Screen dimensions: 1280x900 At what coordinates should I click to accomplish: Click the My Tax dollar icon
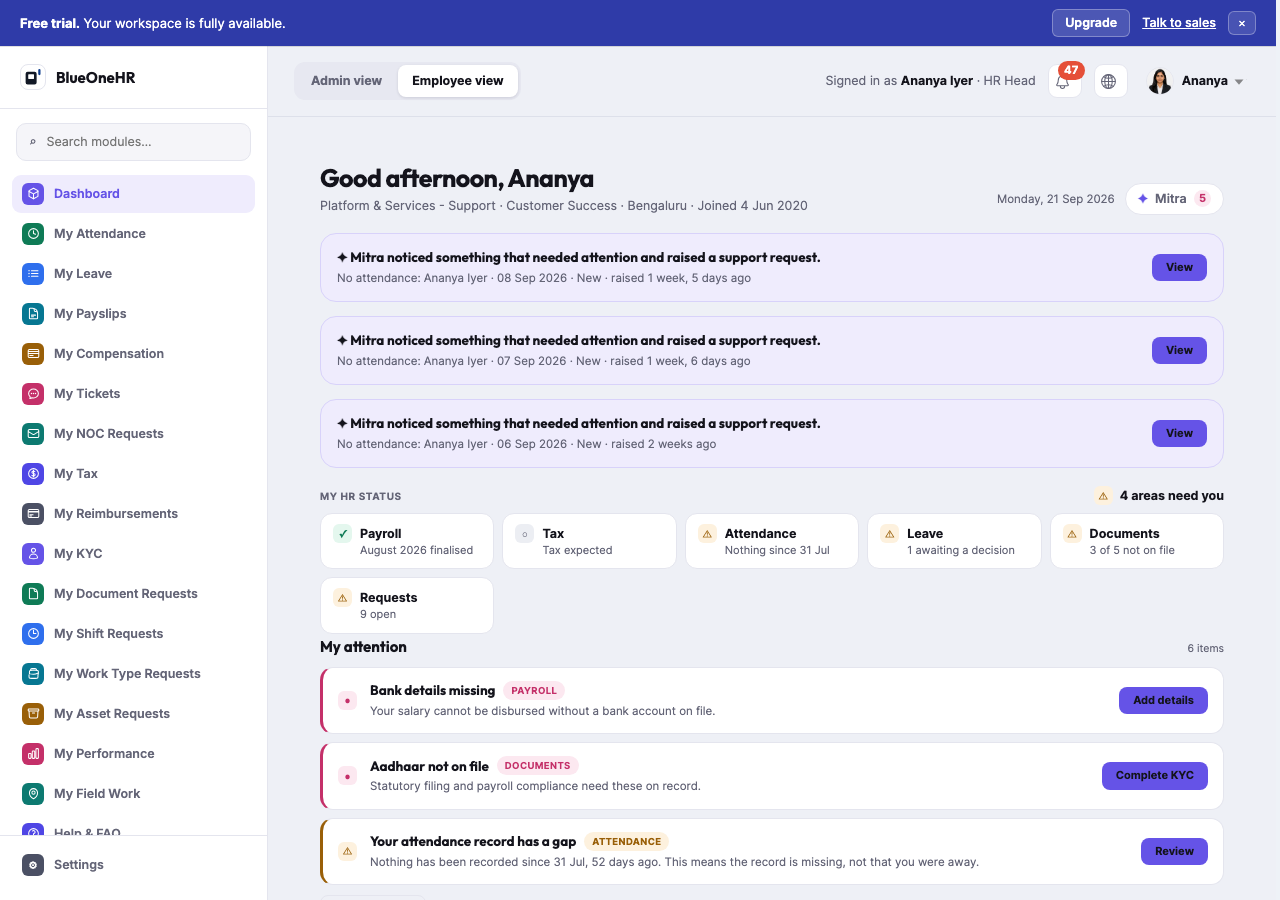[x=33, y=474]
